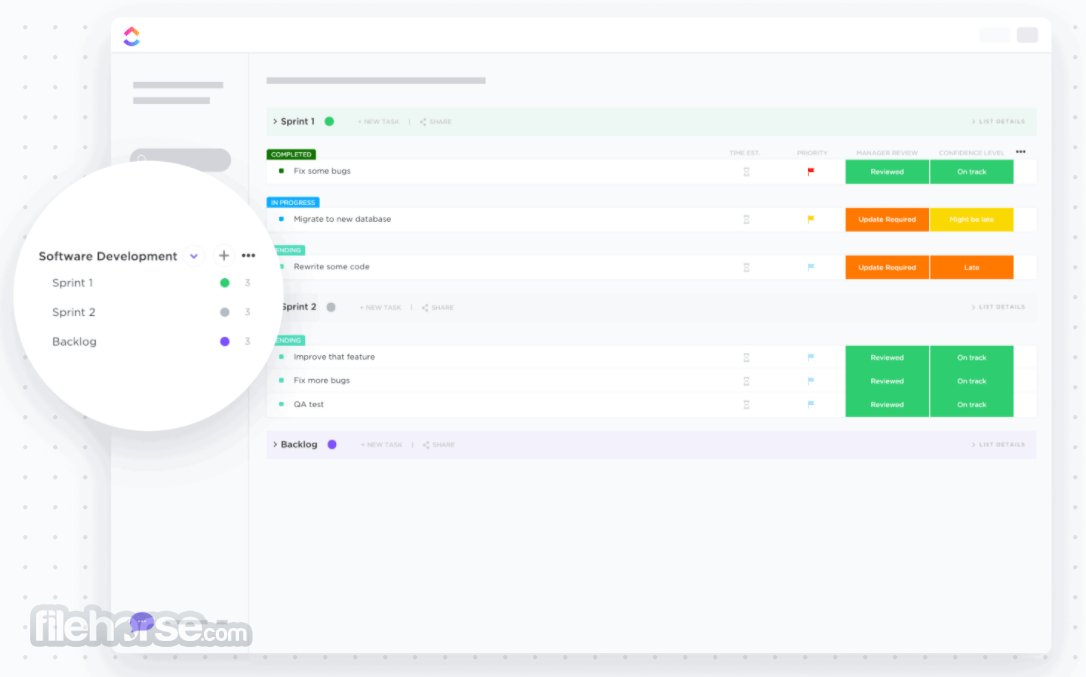This screenshot has width=1086, height=677.
Task: Click the Manager Review column header
Action: (x=887, y=153)
